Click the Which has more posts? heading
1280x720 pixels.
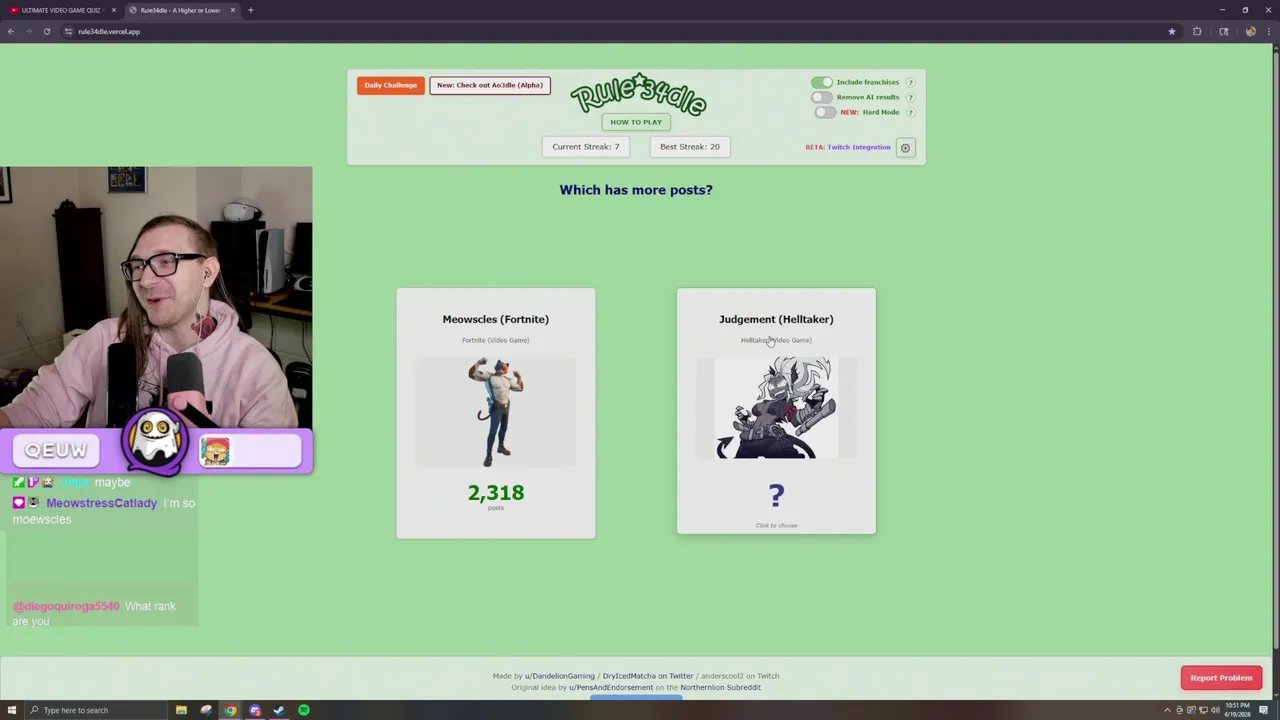(x=636, y=190)
